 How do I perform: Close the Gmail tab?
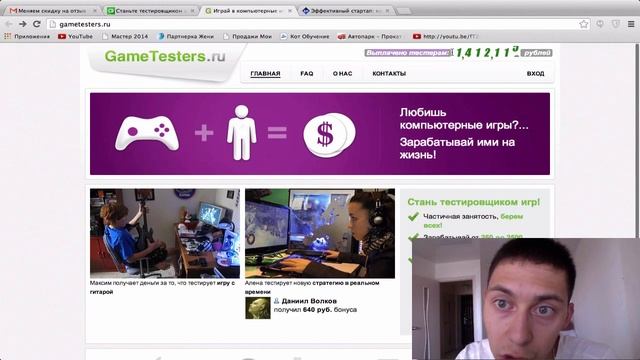(95, 11)
